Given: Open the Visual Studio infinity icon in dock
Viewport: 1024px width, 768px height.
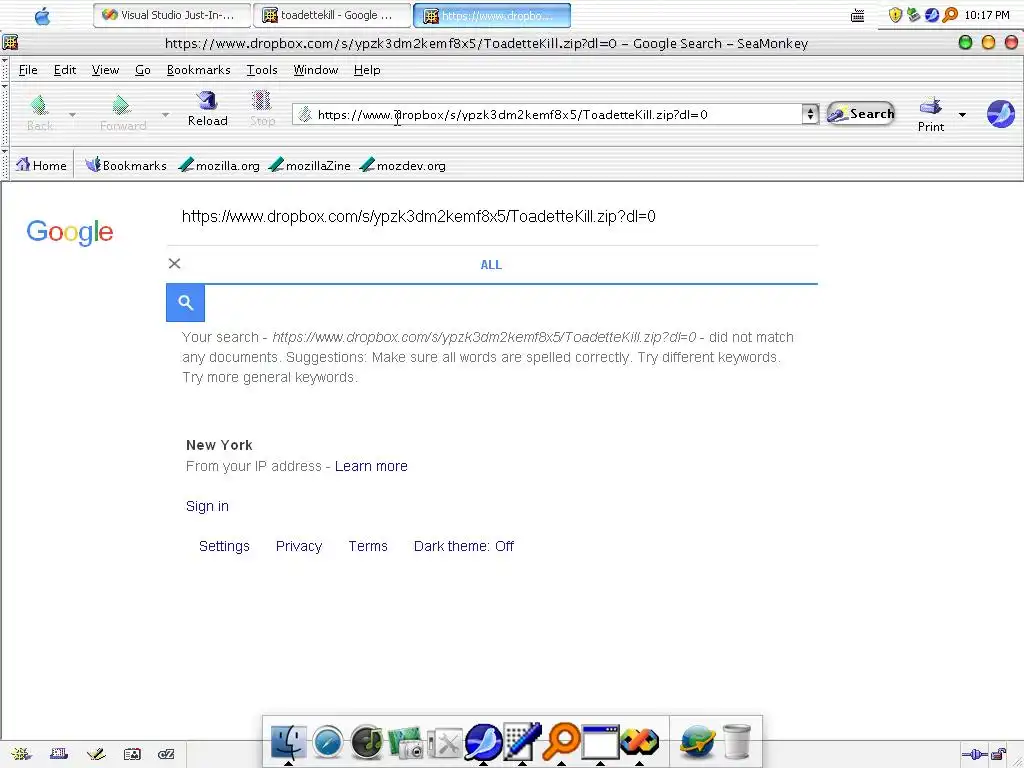Looking at the screenshot, I should [639, 741].
